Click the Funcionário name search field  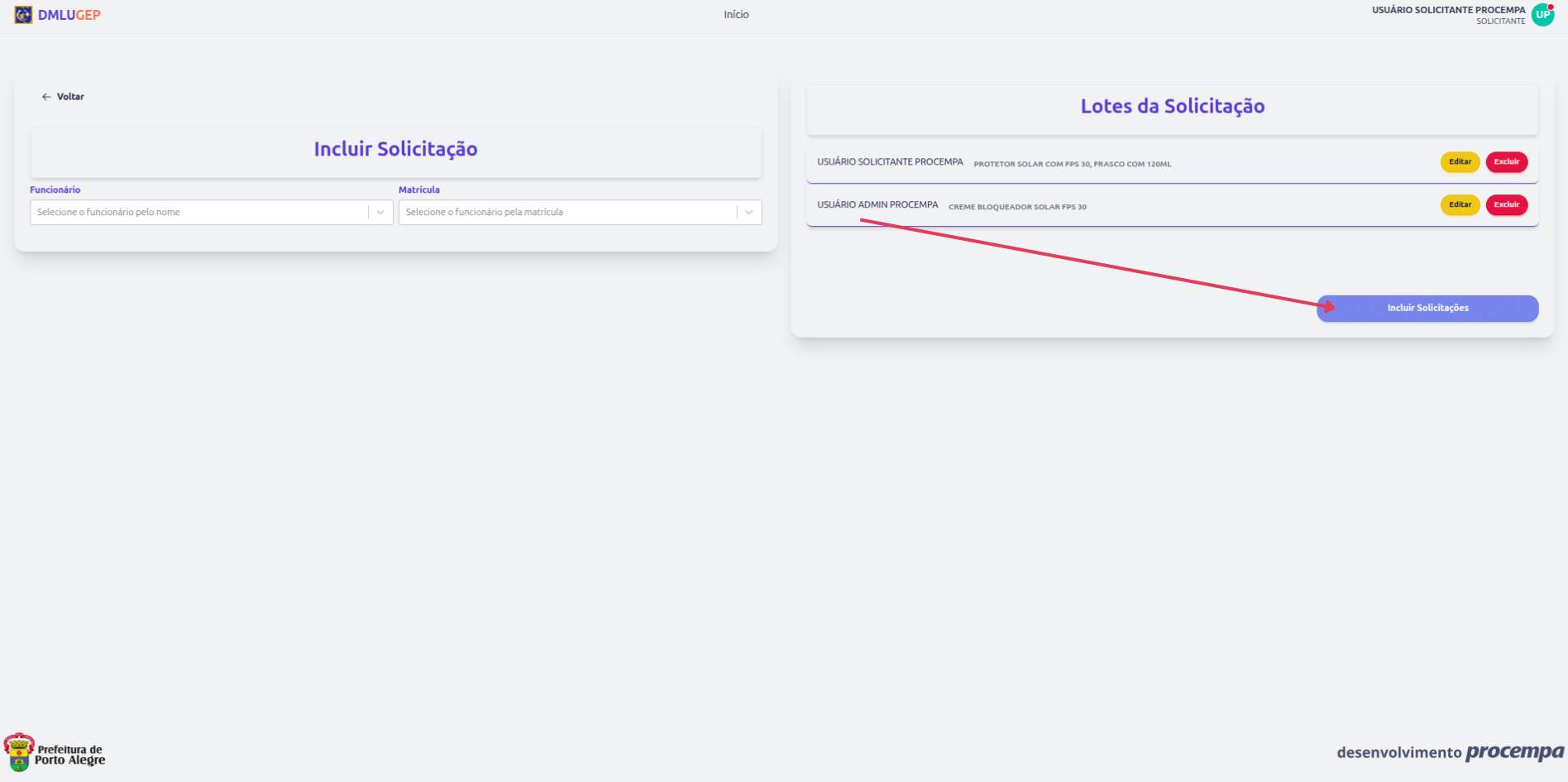click(x=198, y=213)
